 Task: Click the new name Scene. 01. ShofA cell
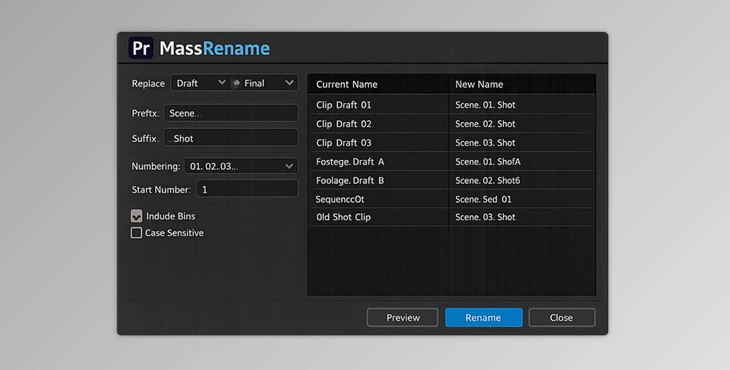pos(522,161)
